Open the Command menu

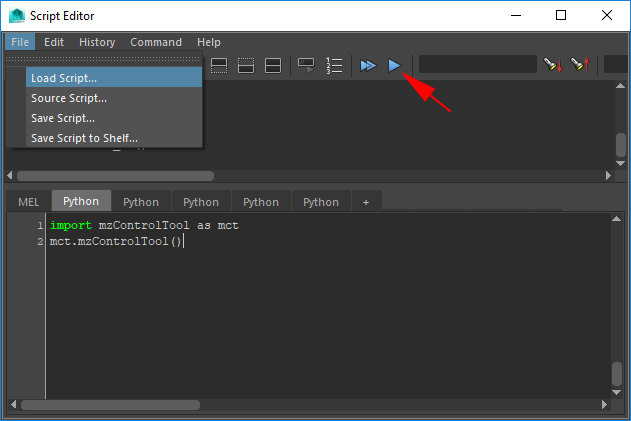coord(156,42)
